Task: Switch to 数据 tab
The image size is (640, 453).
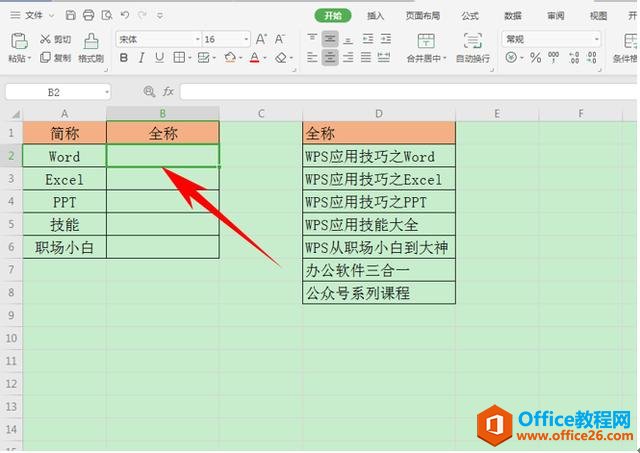Action: coord(513,16)
